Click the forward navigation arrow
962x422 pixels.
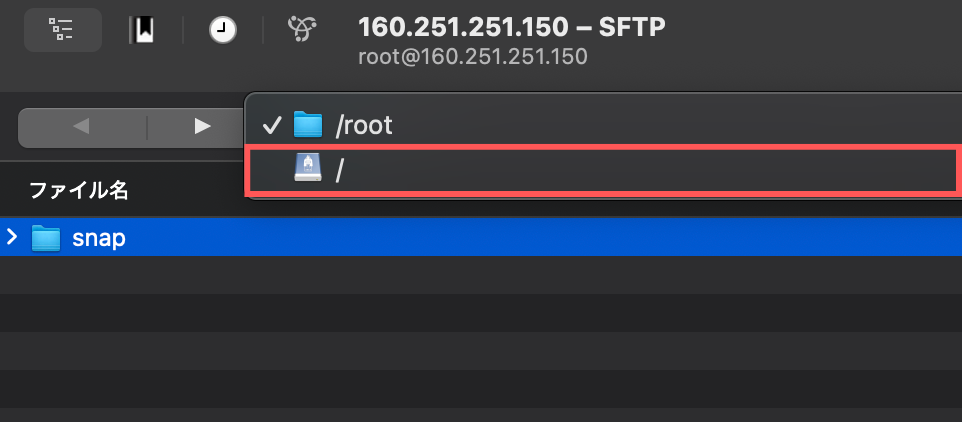point(202,126)
